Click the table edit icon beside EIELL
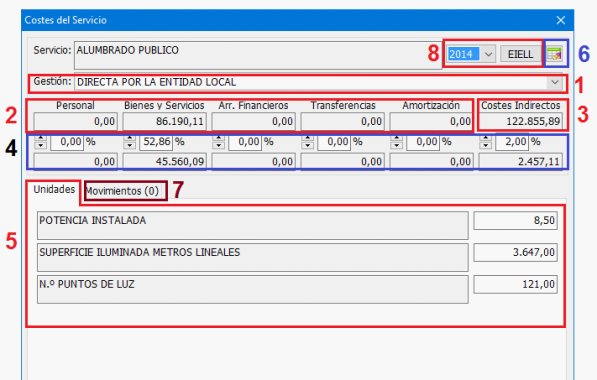 (x=554, y=54)
